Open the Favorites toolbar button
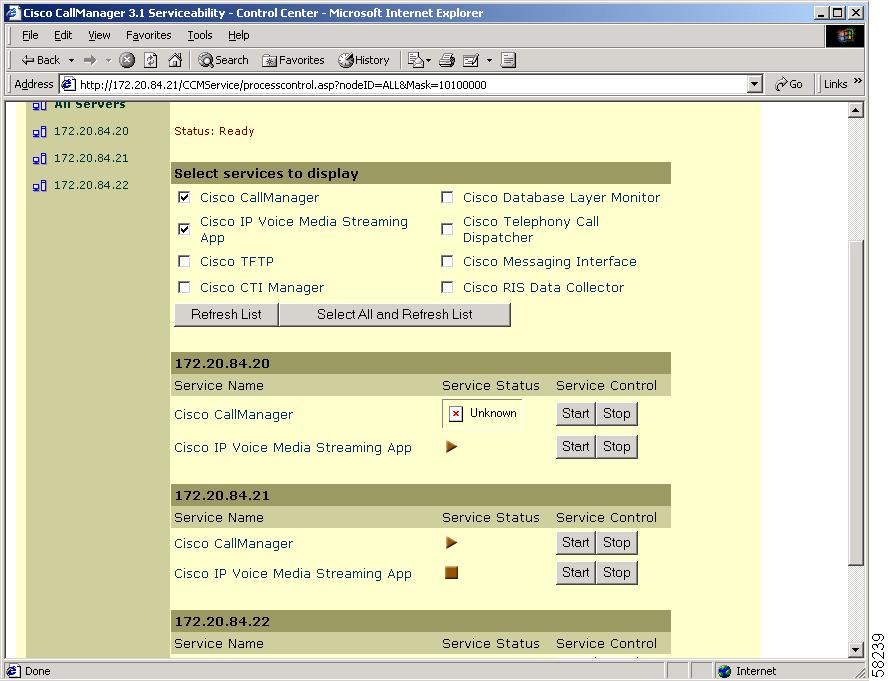This screenshot has height=681, width=888. click(x=293, y=60)
